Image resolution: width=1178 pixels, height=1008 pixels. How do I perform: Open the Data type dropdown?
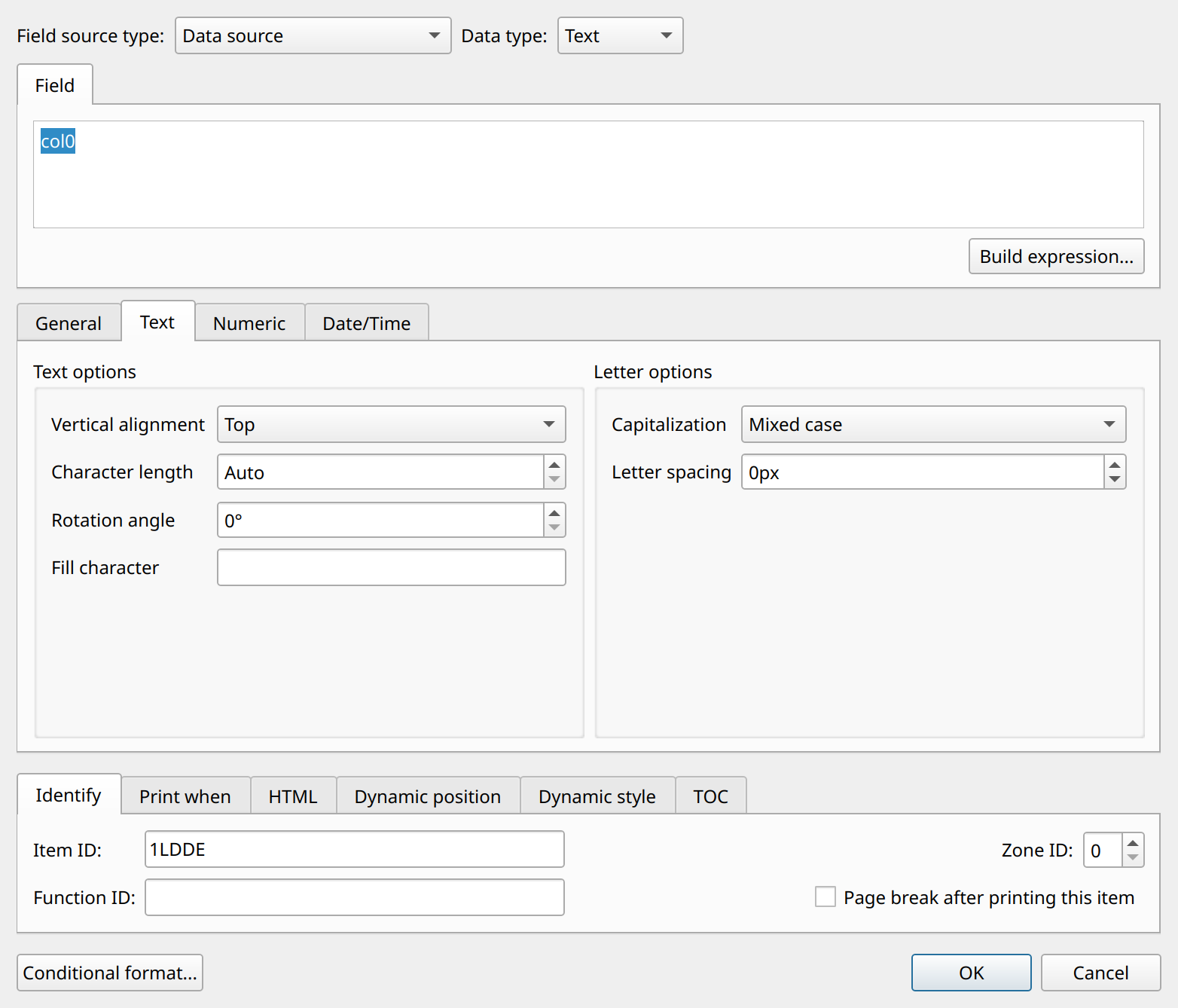click(620, 35)
